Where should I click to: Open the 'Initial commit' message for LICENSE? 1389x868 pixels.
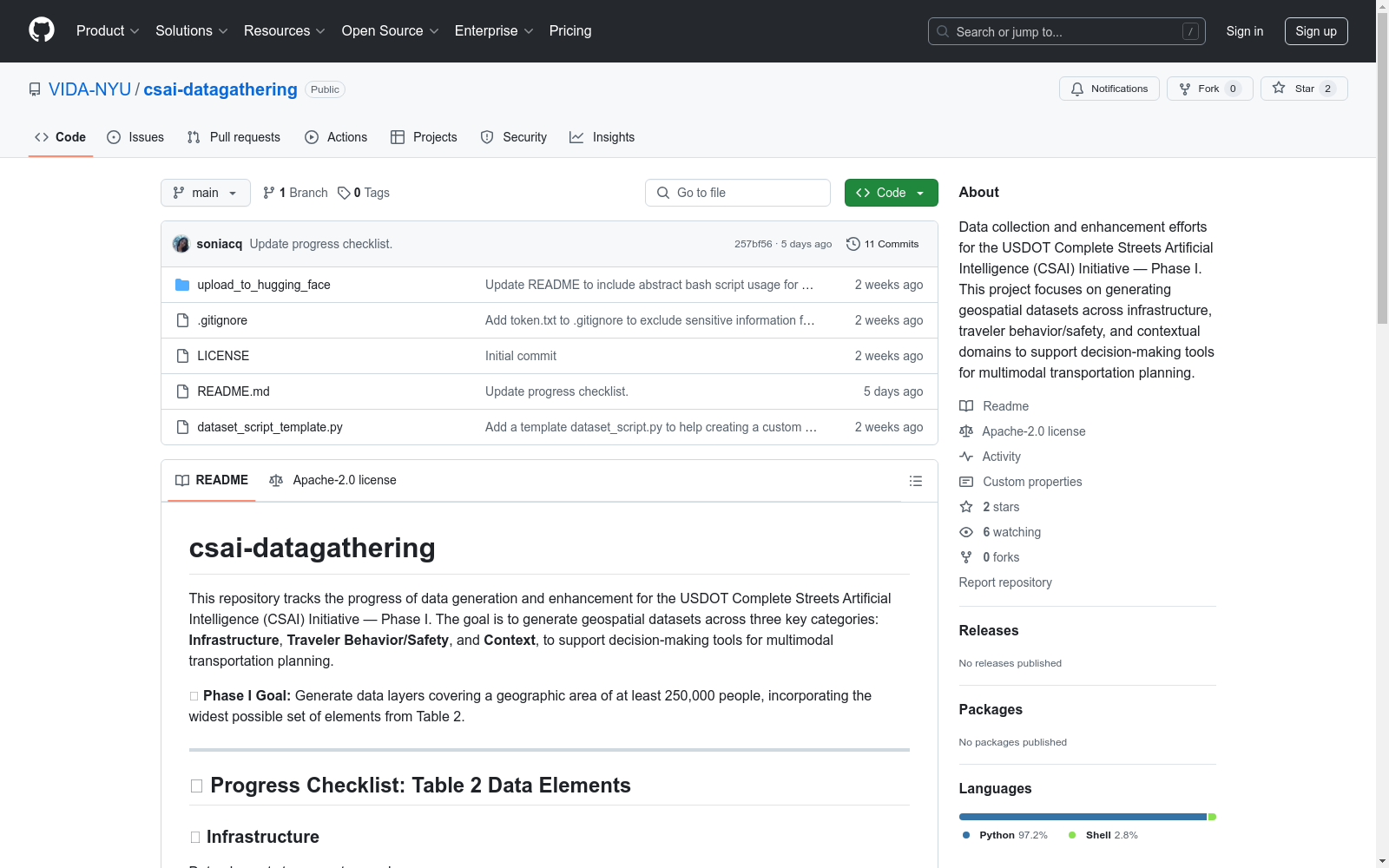click(x=521, y=356)
